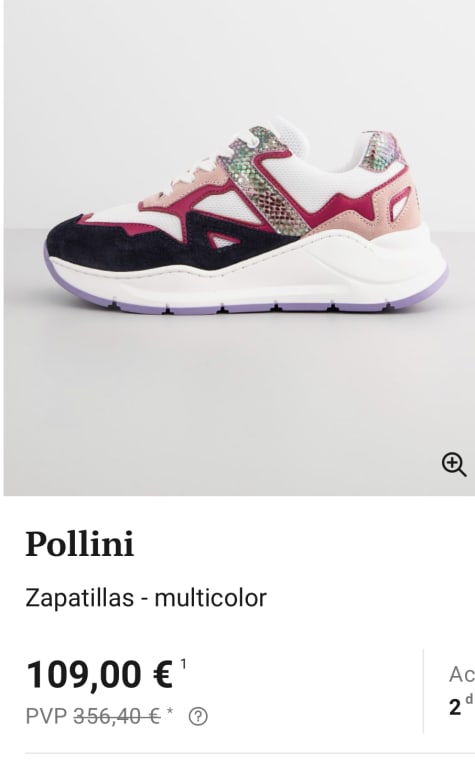Viewport: 475px width, 764px height.
Task: Open the sneaker product photo
Action: point(239,248)
